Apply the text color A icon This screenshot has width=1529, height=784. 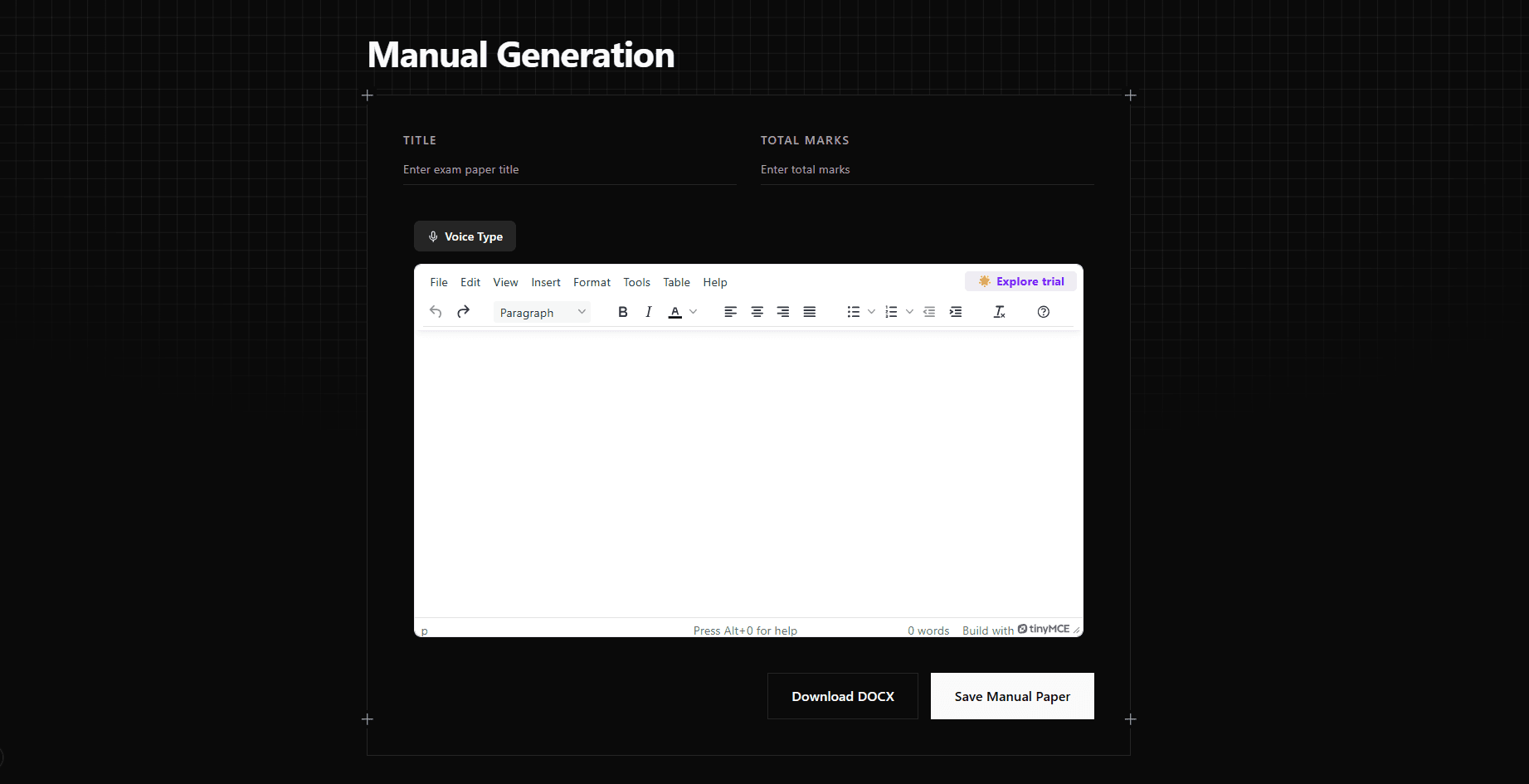point(675,312)
